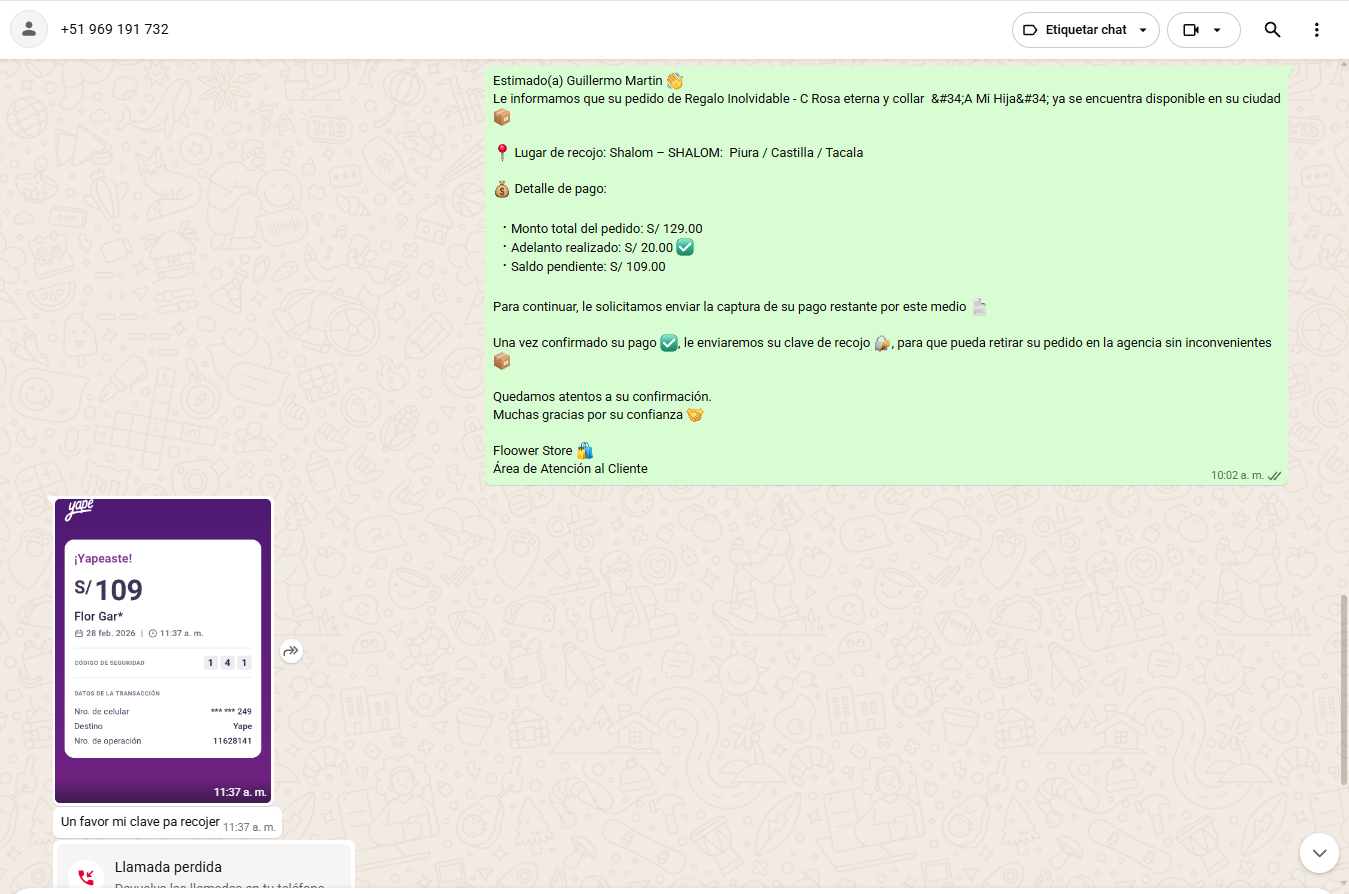Click the vertical chat scrollbar
The height and width of the screenshot is (894, 1349).
point(1344,690)
